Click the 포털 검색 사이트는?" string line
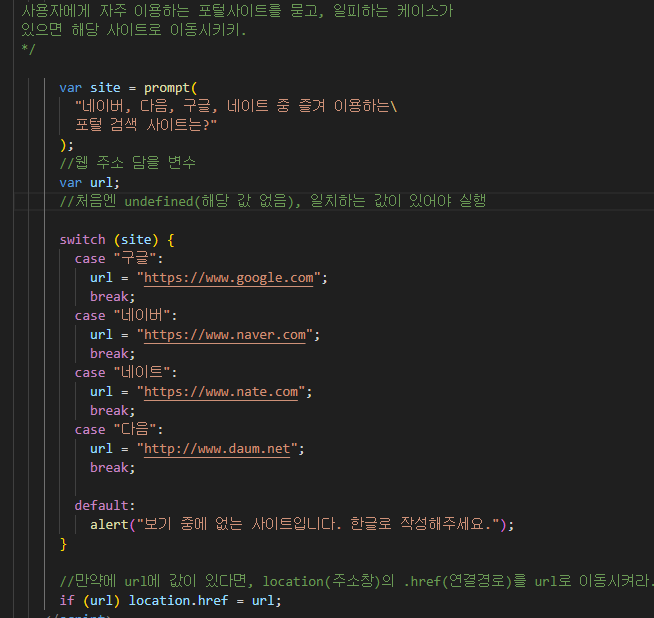This screenshot has width=654, height=618. click(146, 125)
